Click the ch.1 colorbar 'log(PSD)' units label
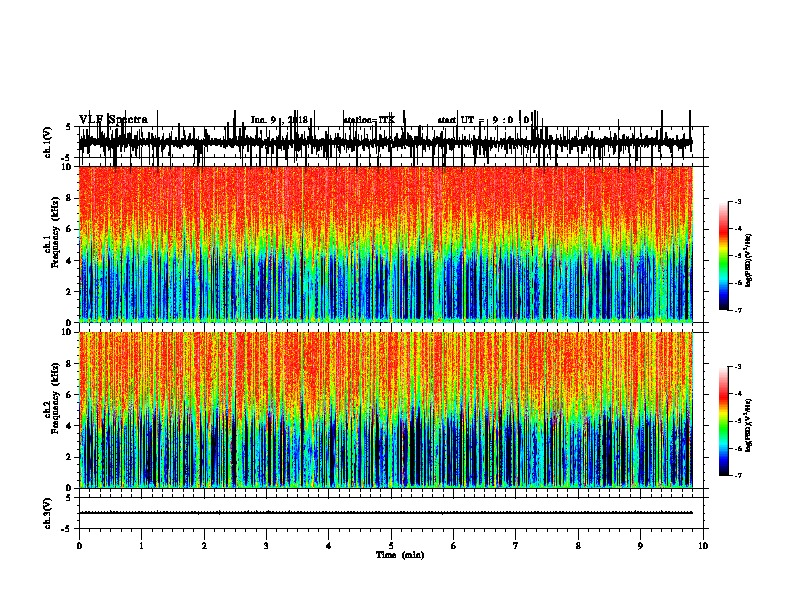Viewport: 792px width, 612px height. 749,261
